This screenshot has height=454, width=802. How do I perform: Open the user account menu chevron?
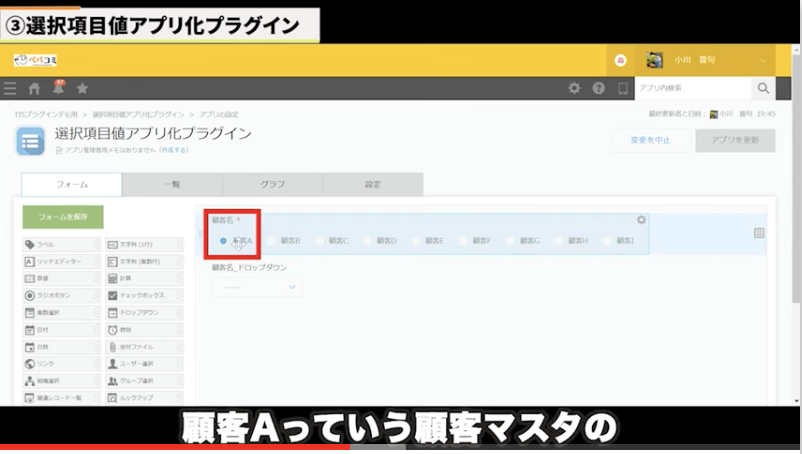(764, 60)
